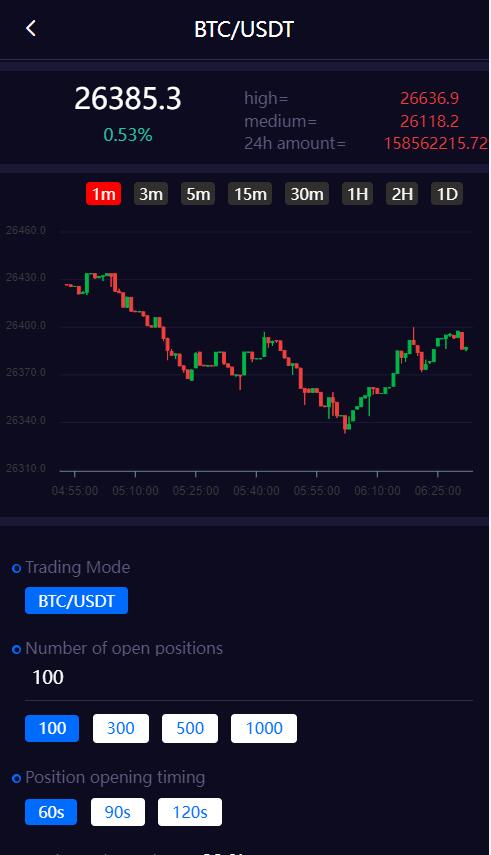Go back using the top-left arrow
Image resolution: width=491 pixels, height=855 pixels.
click(31, 28)
